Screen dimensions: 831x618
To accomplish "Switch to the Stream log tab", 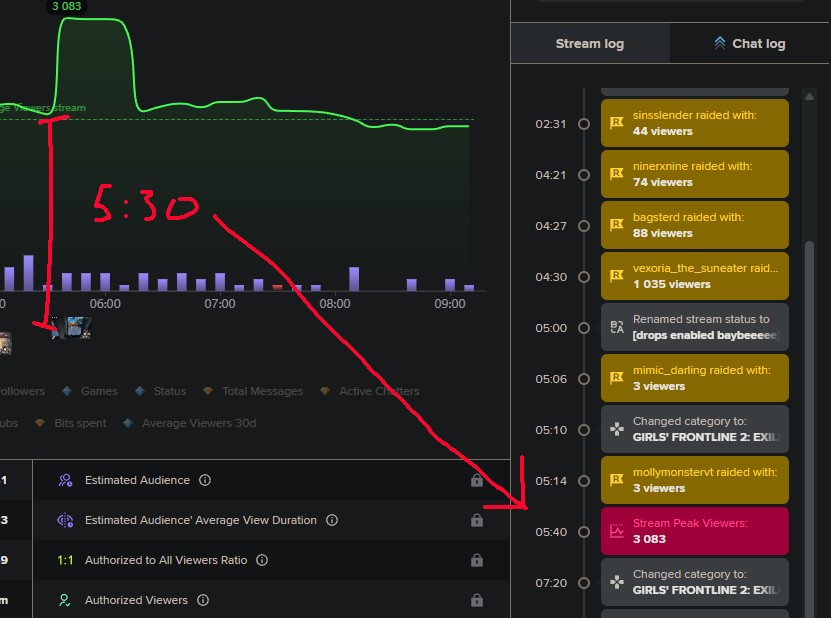I will tap(590, 43).
